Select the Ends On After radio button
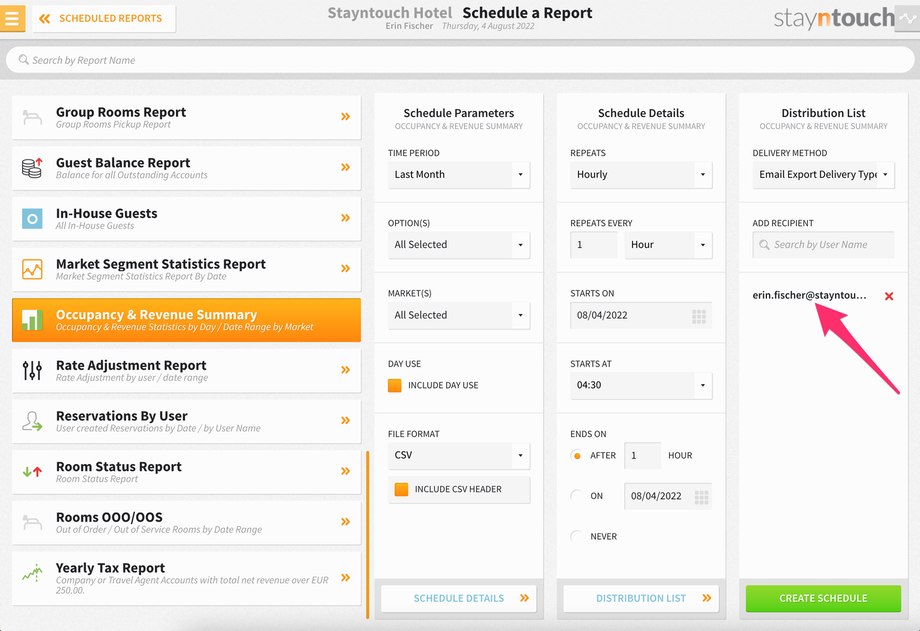Viewport: 920px width, 631px height. click(577, 455)
